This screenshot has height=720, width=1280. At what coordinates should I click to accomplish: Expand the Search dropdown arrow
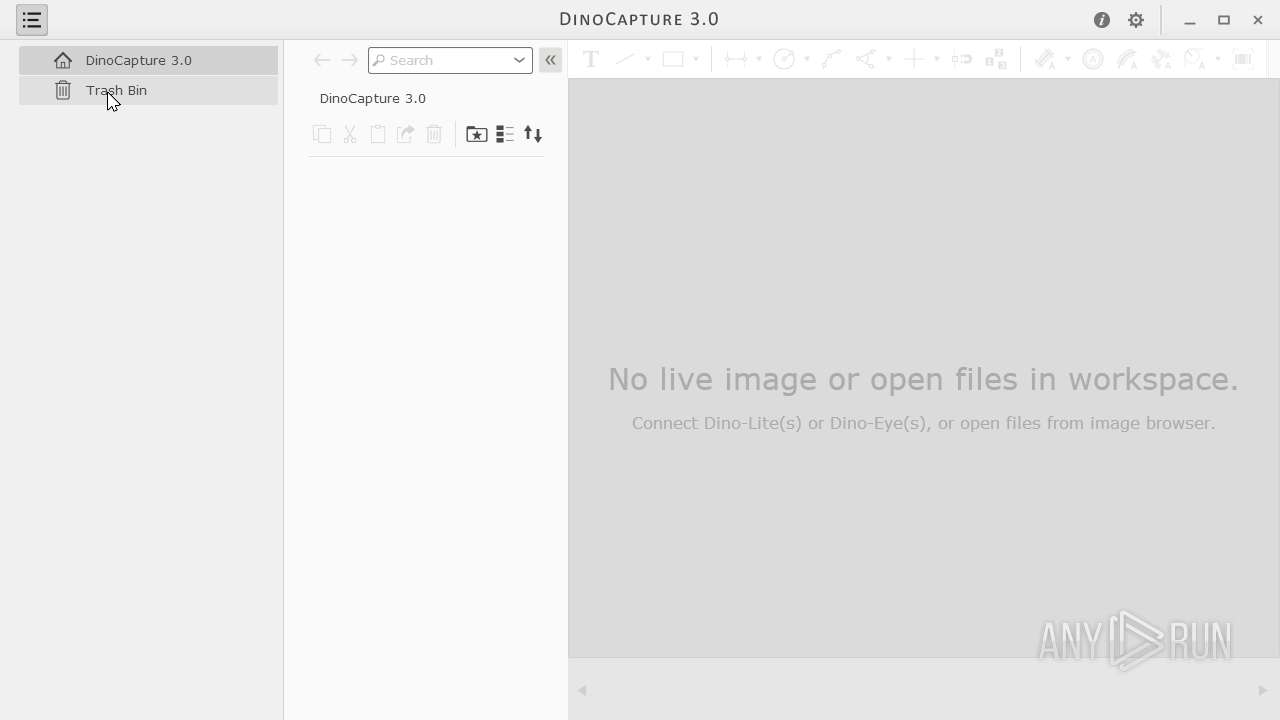pos(520,60)
